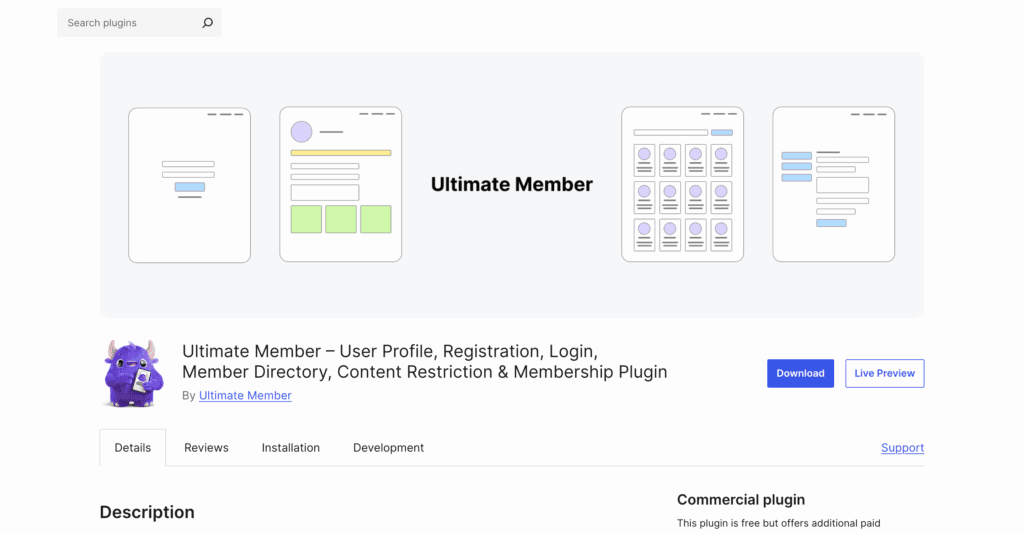The image size is (1024, 533).
Task: Click the member directory grid mockup
Action: (682, 184)
